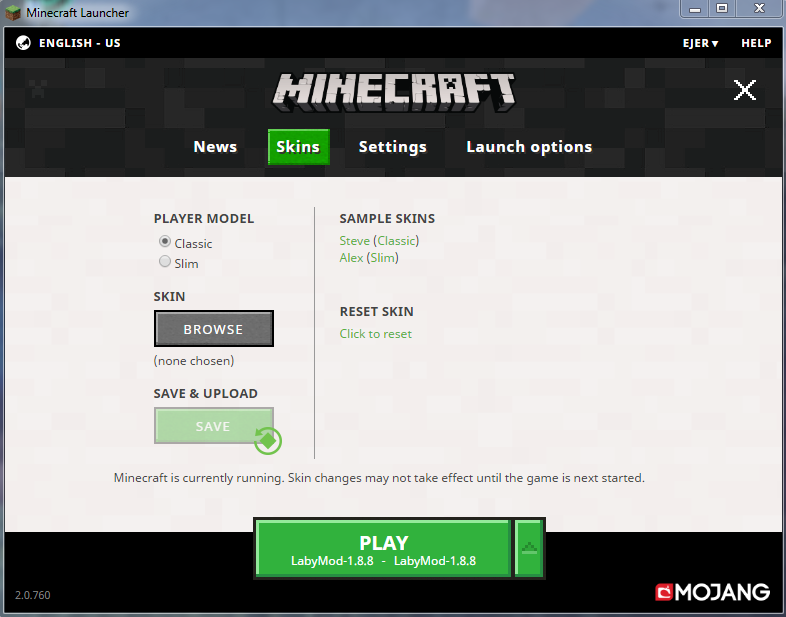Change the ENGLISH - US language setting
Image resolution: width=786 pixels, height=617 pixels.
point(80,43)
